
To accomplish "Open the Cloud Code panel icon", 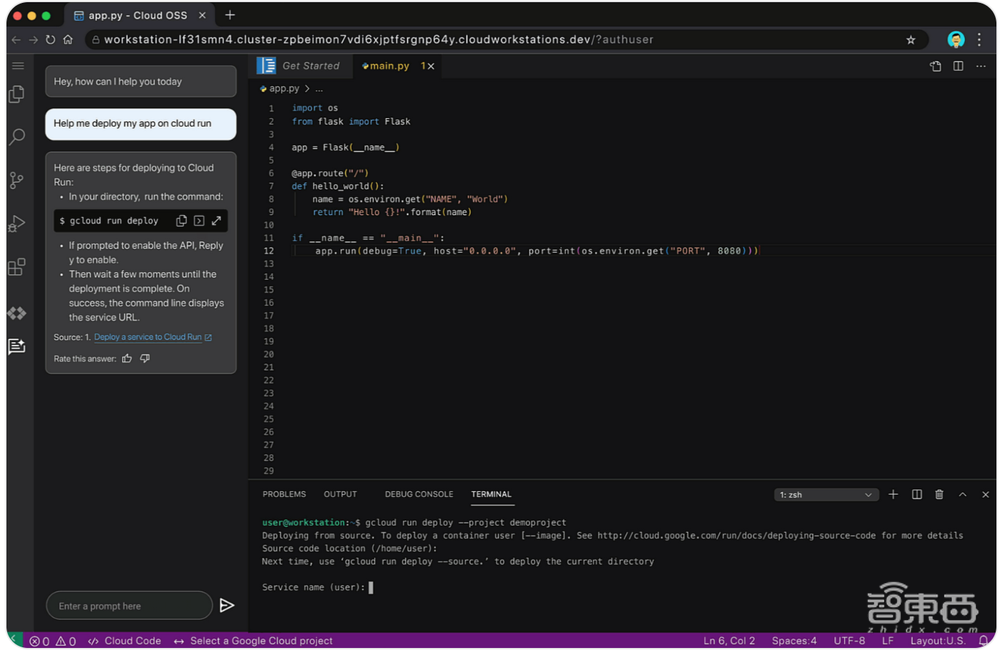I will click(16, 313).
